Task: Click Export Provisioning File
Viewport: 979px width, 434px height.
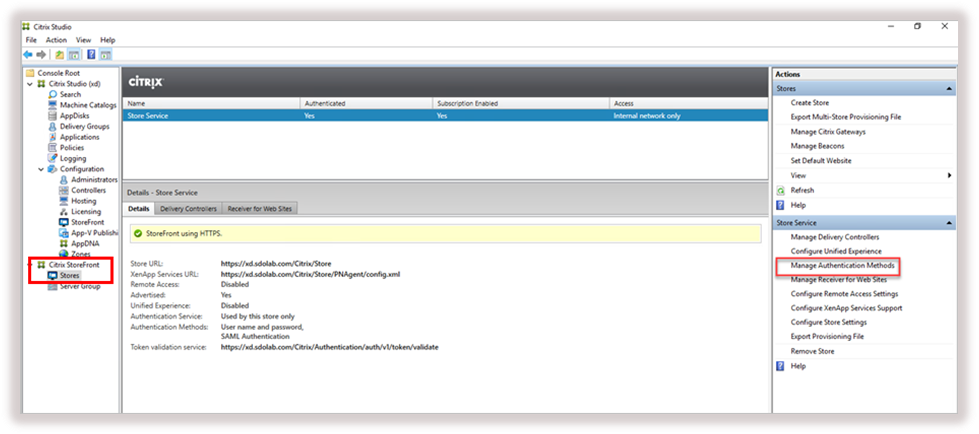Action: click(x=827, y=337)
